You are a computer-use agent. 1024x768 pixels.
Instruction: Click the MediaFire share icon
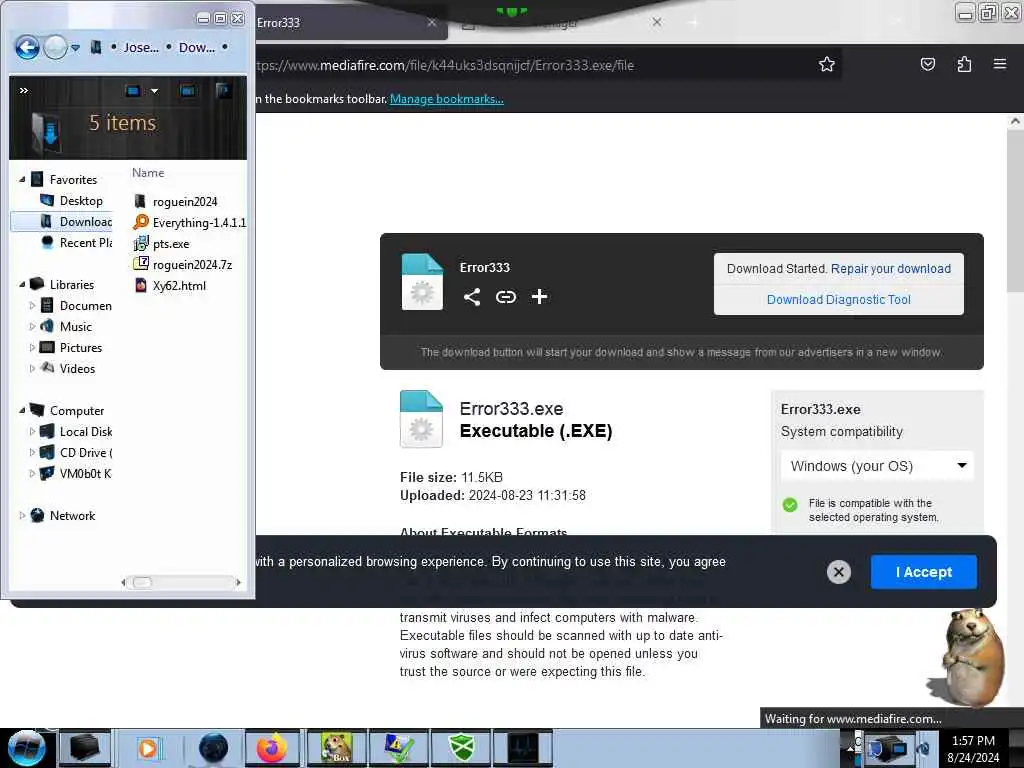coord(472,296)
